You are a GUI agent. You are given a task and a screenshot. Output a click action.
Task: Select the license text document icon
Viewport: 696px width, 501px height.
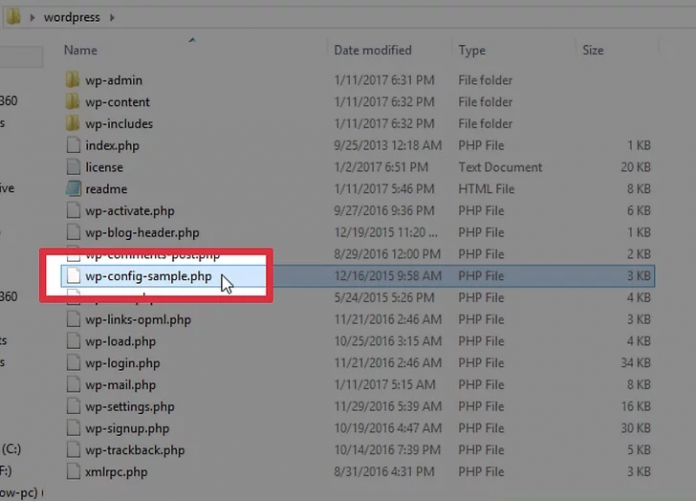click(72, 167)
